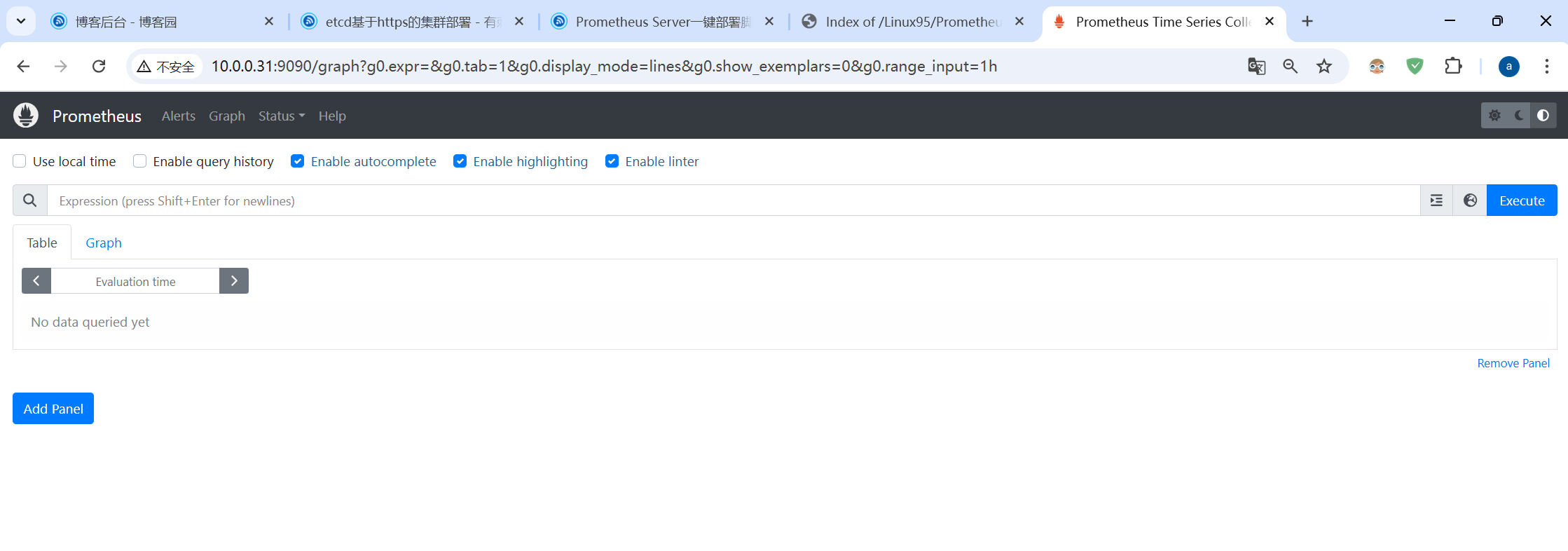
Task: Open the tab search chevron dropdown
Action: click(21, 21)
